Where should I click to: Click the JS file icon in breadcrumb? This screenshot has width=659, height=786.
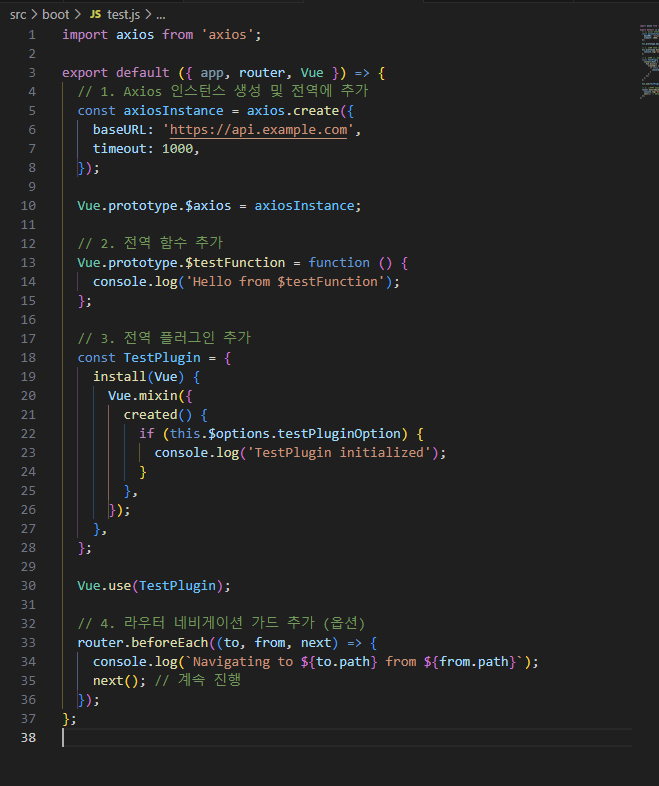point(95,15)
